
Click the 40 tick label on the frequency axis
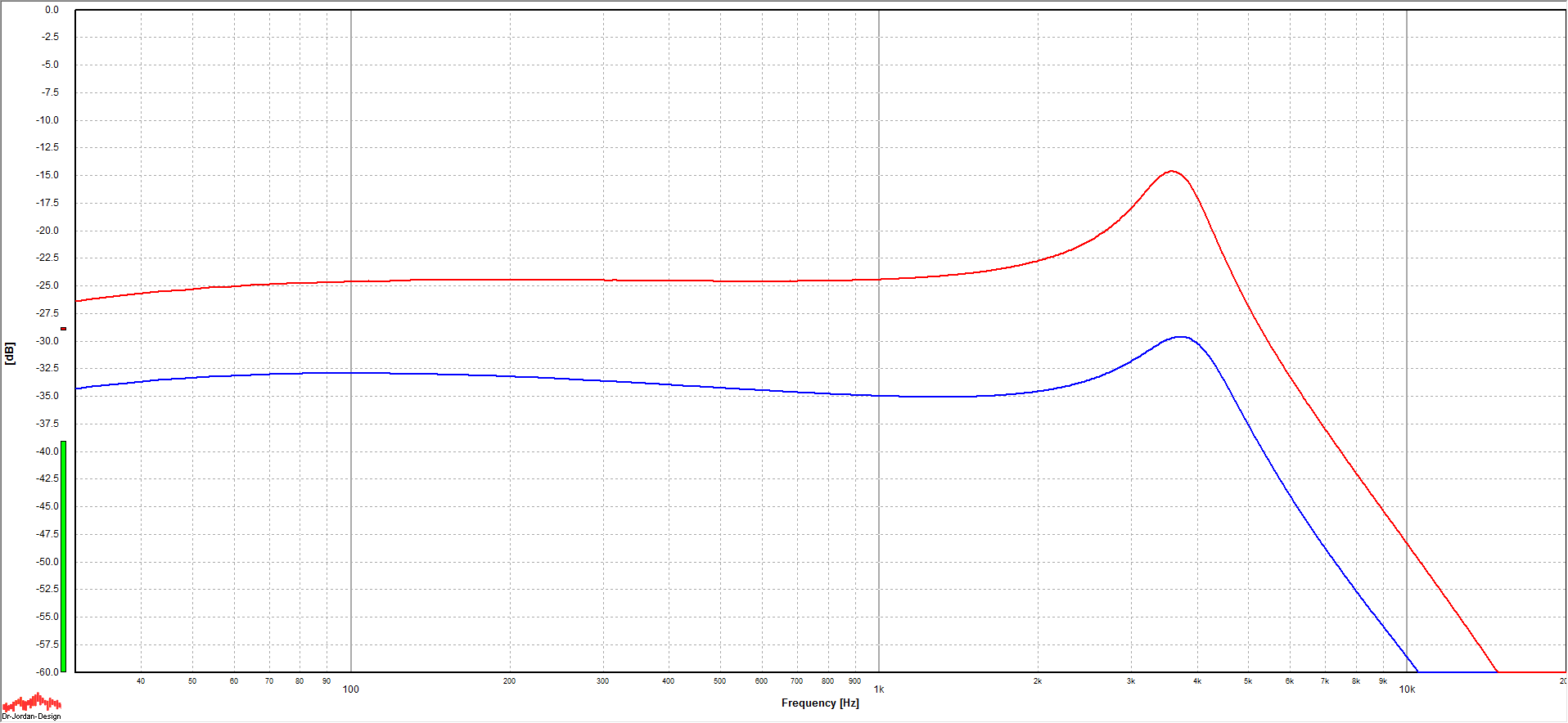pos(141,681)
